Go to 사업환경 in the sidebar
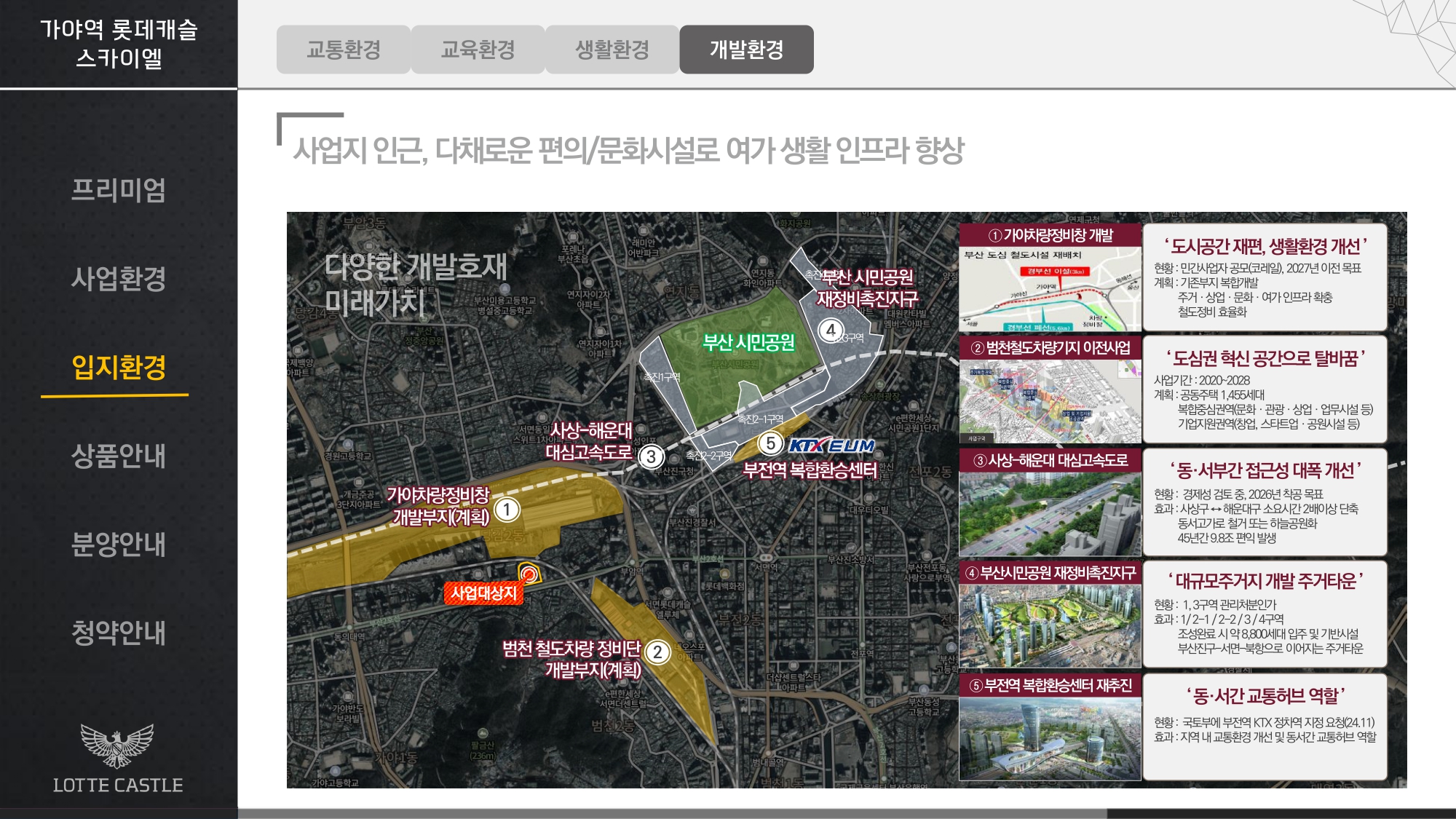 click(x=118, y=279)
